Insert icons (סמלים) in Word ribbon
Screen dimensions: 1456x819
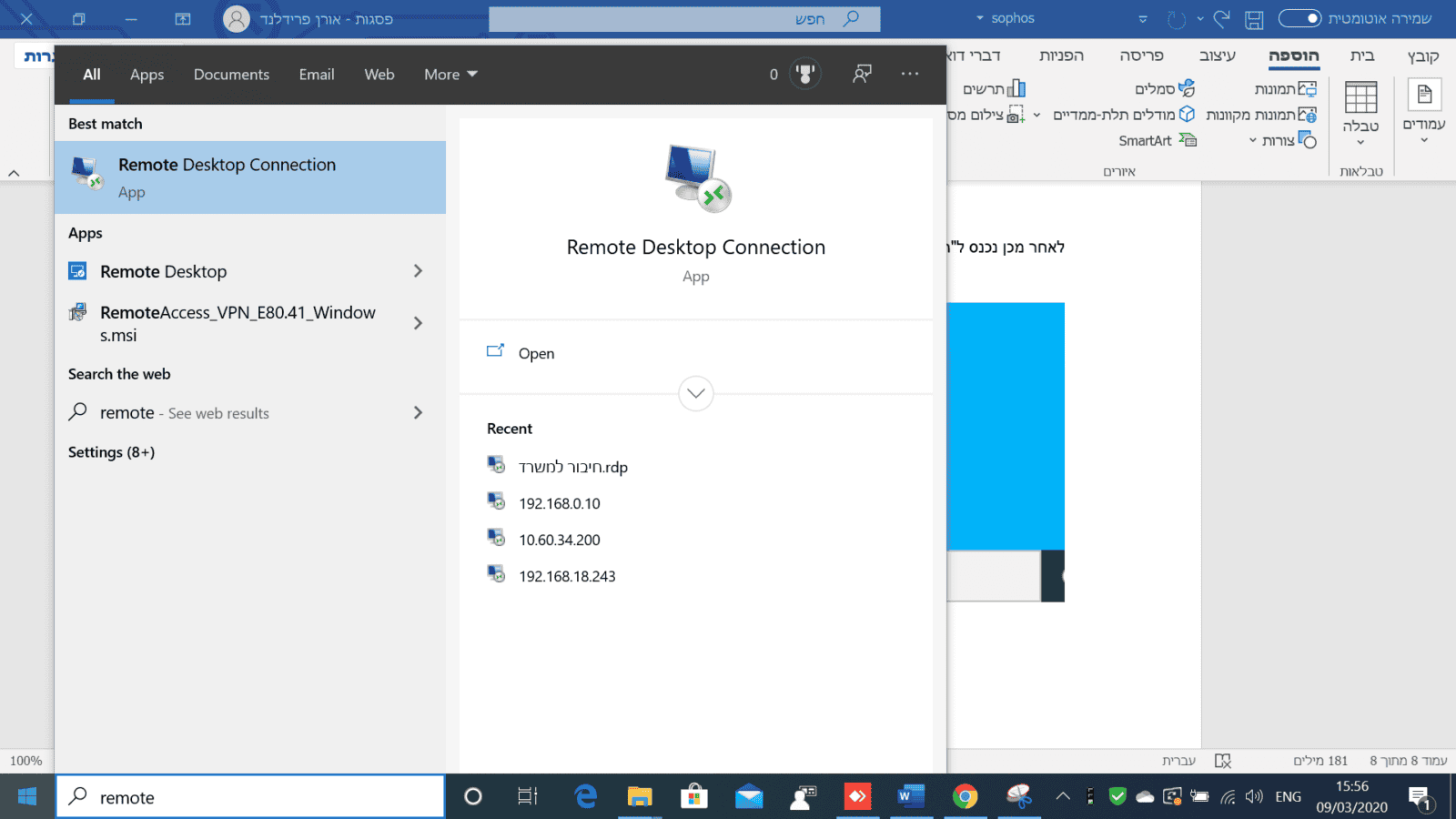[1165, 88]
